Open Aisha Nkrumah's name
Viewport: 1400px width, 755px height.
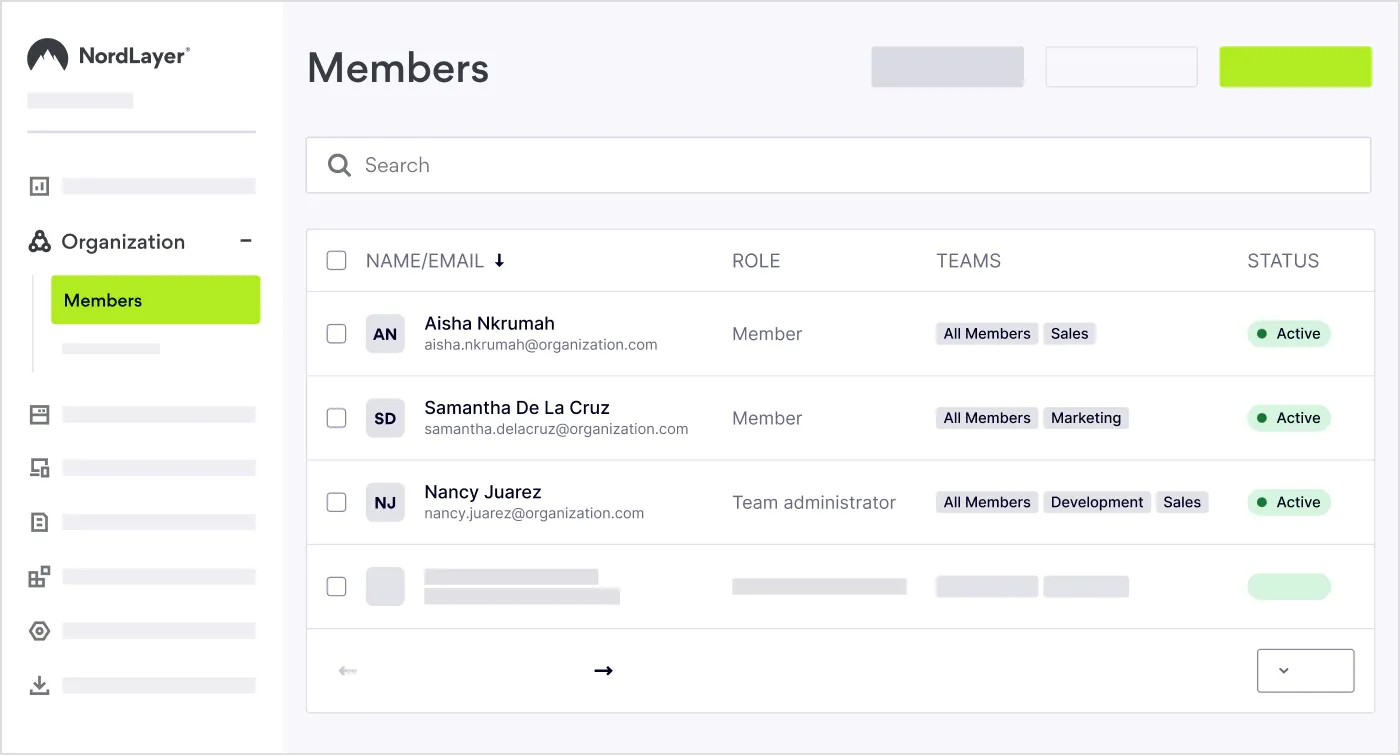coord(489,323)
